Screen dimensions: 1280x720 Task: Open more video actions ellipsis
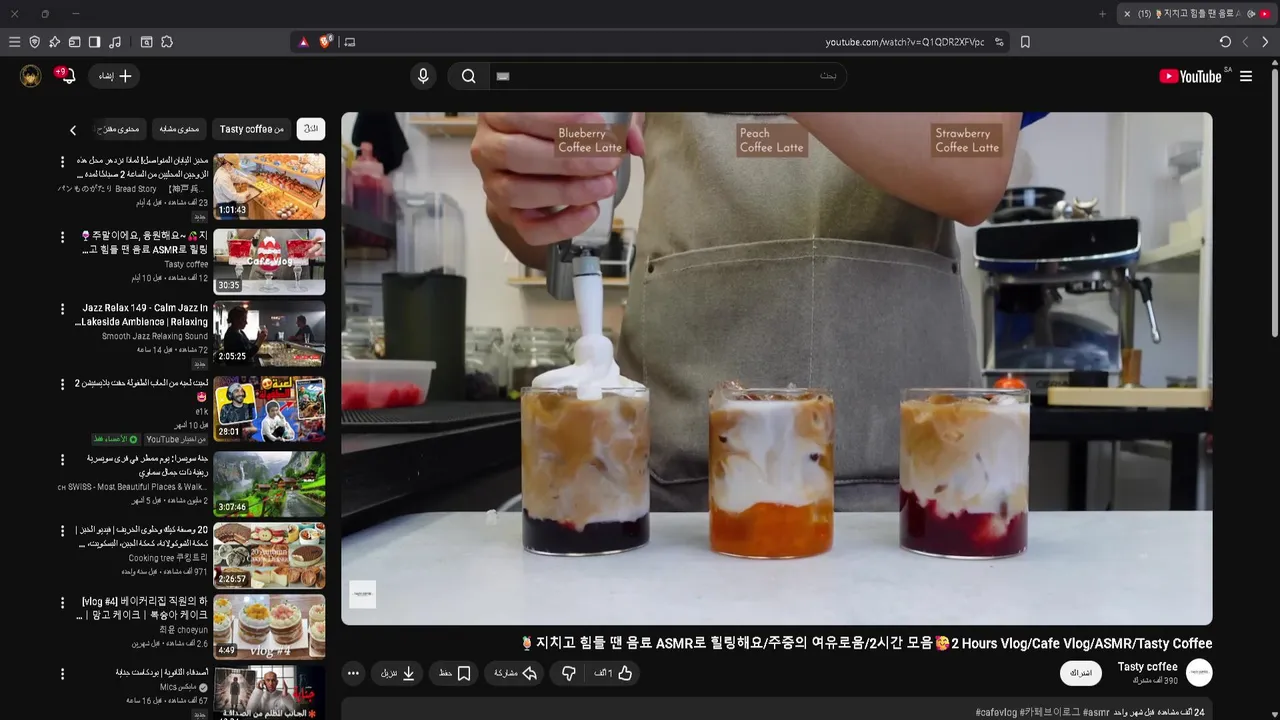click(353, 673)
